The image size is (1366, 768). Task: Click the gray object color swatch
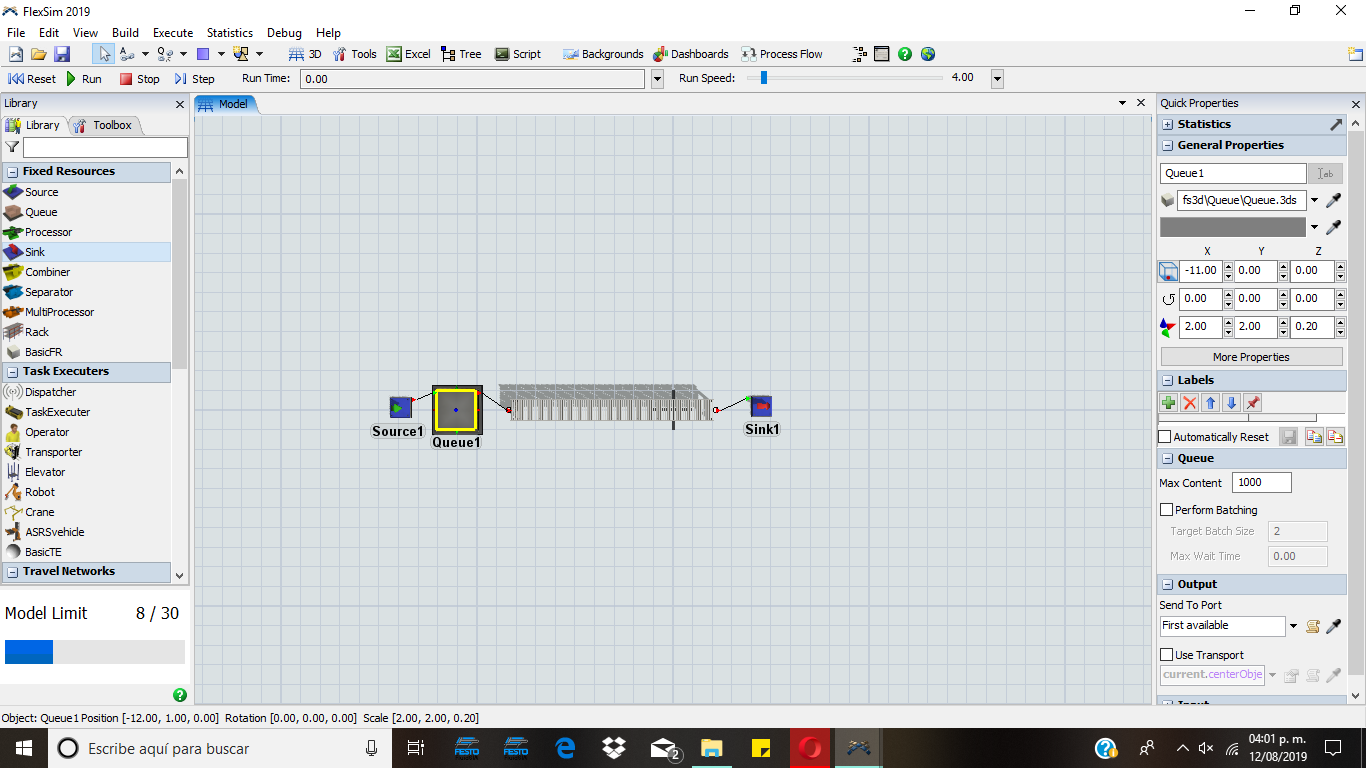1232,227
